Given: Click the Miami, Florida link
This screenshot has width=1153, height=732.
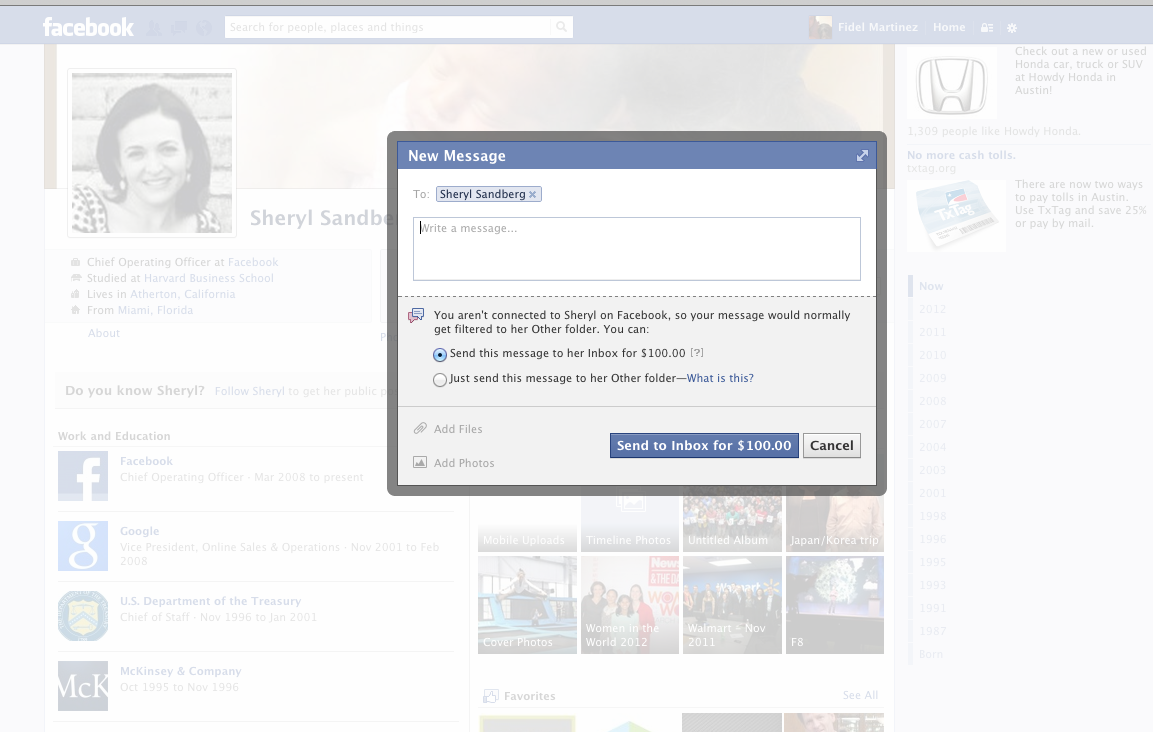Looking at the screenshot, I should (x=155, y=310).
